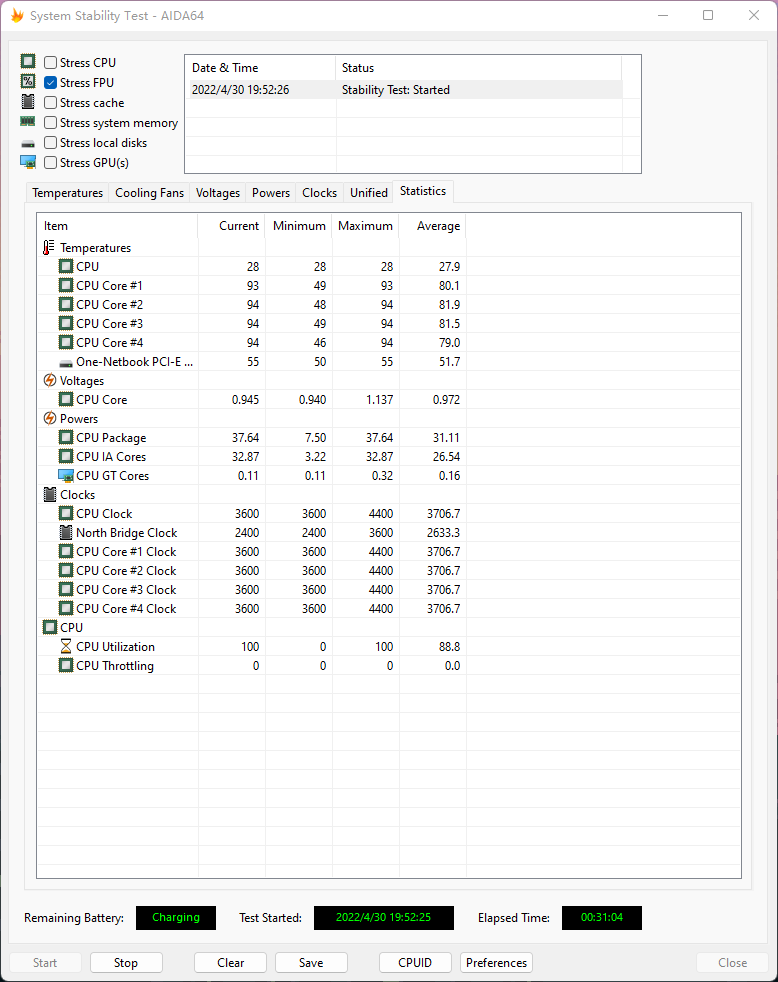Click the CPU IA Cores icon
The image size is (778, 982).
66,456
